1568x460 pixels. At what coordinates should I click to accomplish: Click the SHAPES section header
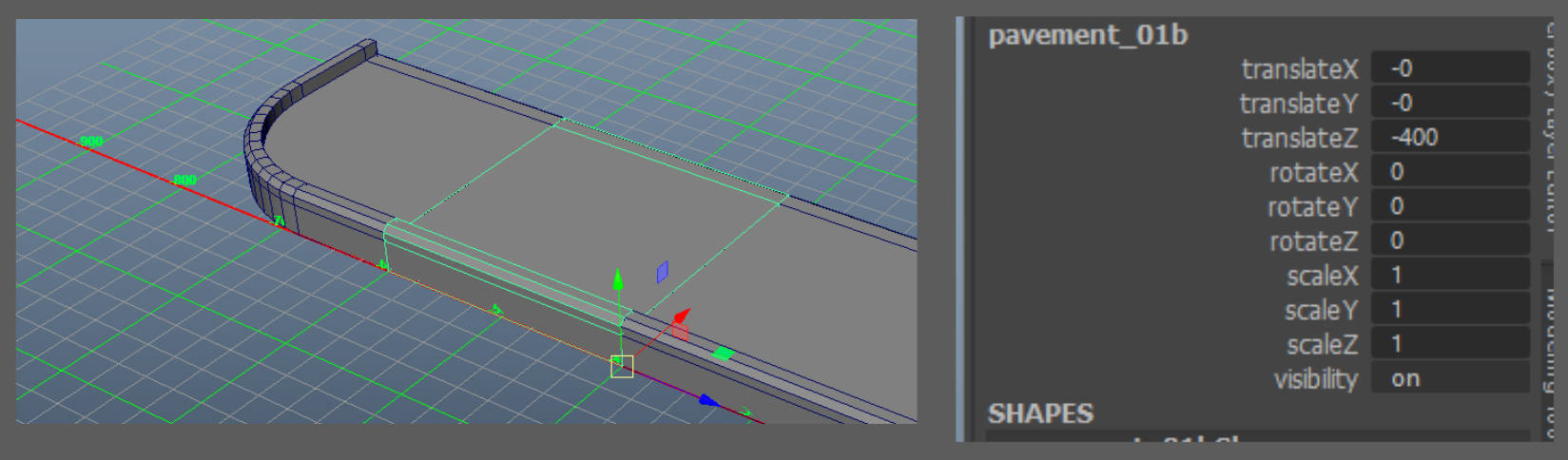coord(1040,413)
